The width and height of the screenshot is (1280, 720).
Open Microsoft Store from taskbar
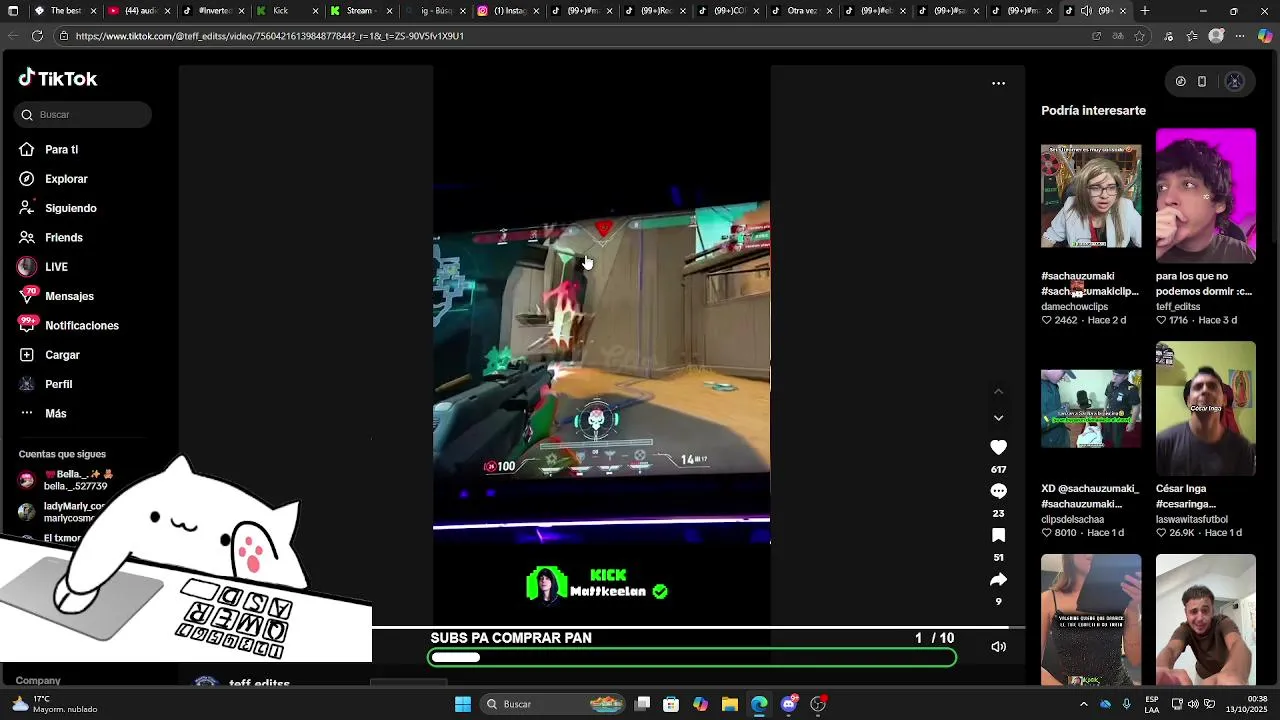click(x=672, y=704)
